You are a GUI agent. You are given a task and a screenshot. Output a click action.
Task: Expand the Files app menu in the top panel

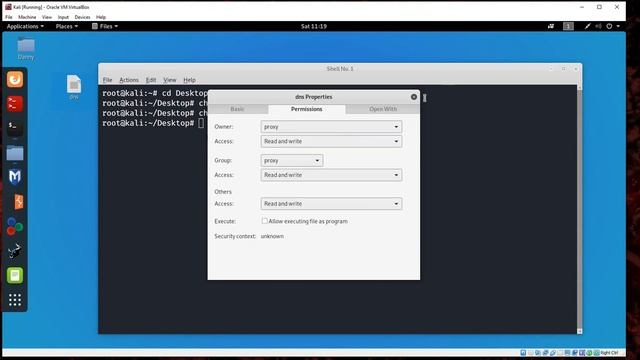105,26
